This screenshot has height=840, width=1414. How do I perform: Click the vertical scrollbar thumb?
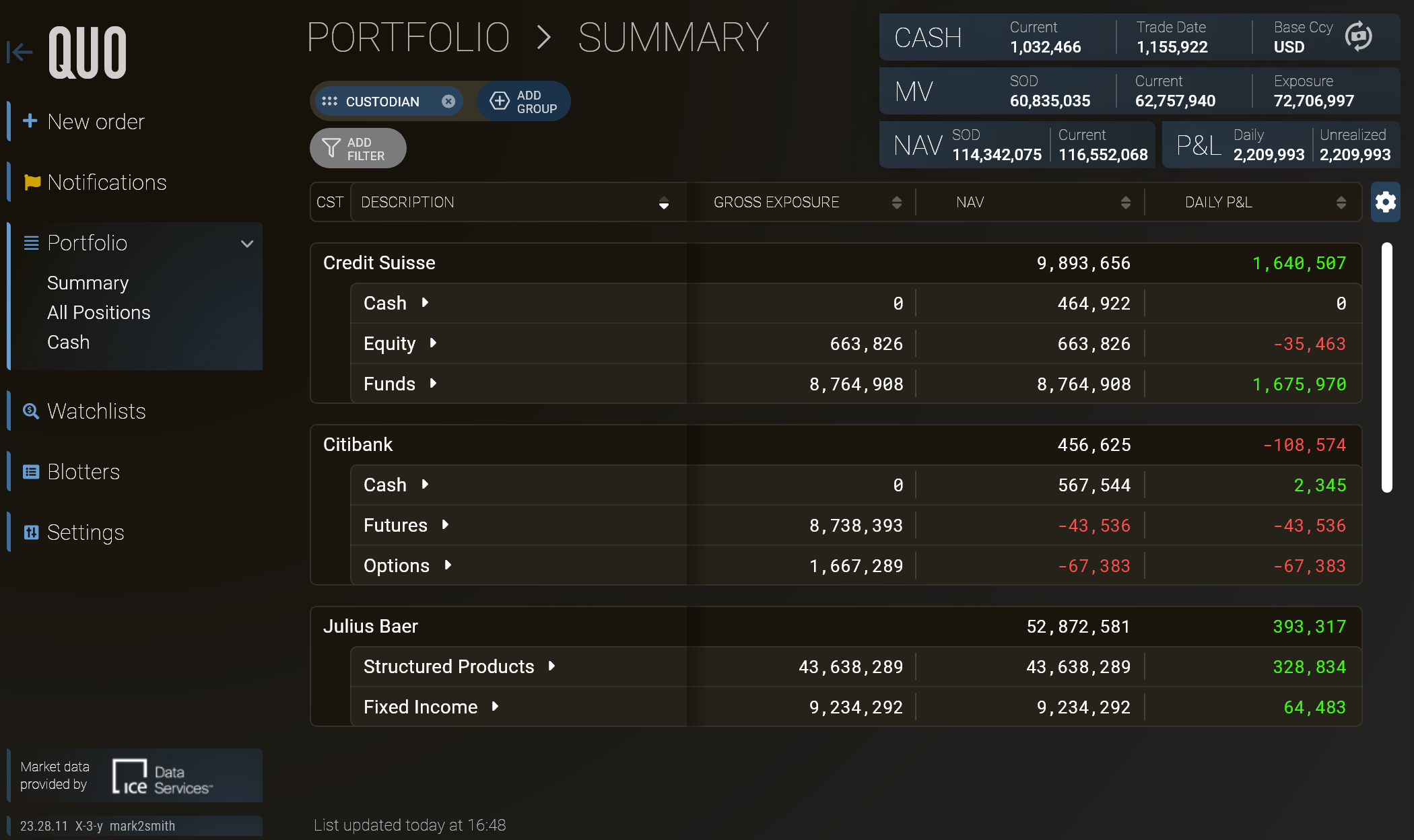tap(1386, 367)
